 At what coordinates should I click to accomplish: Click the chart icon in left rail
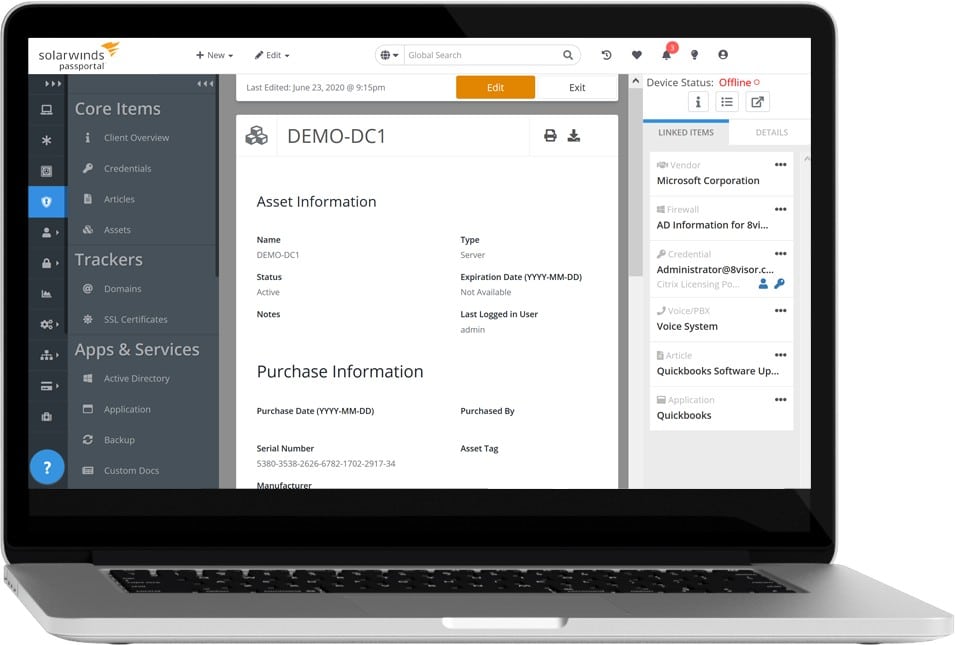click(46, 294)
